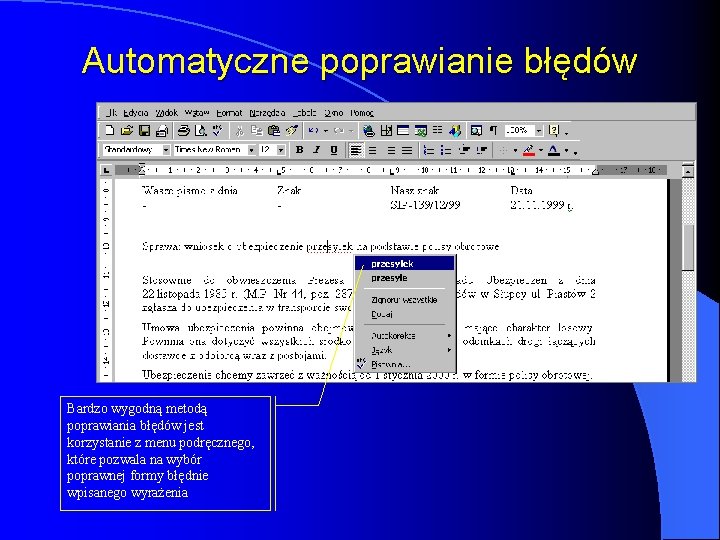The height and width of the screenshot is (540, 720).
Task: Redo the last undone action
Action: (x=339, y=131)
